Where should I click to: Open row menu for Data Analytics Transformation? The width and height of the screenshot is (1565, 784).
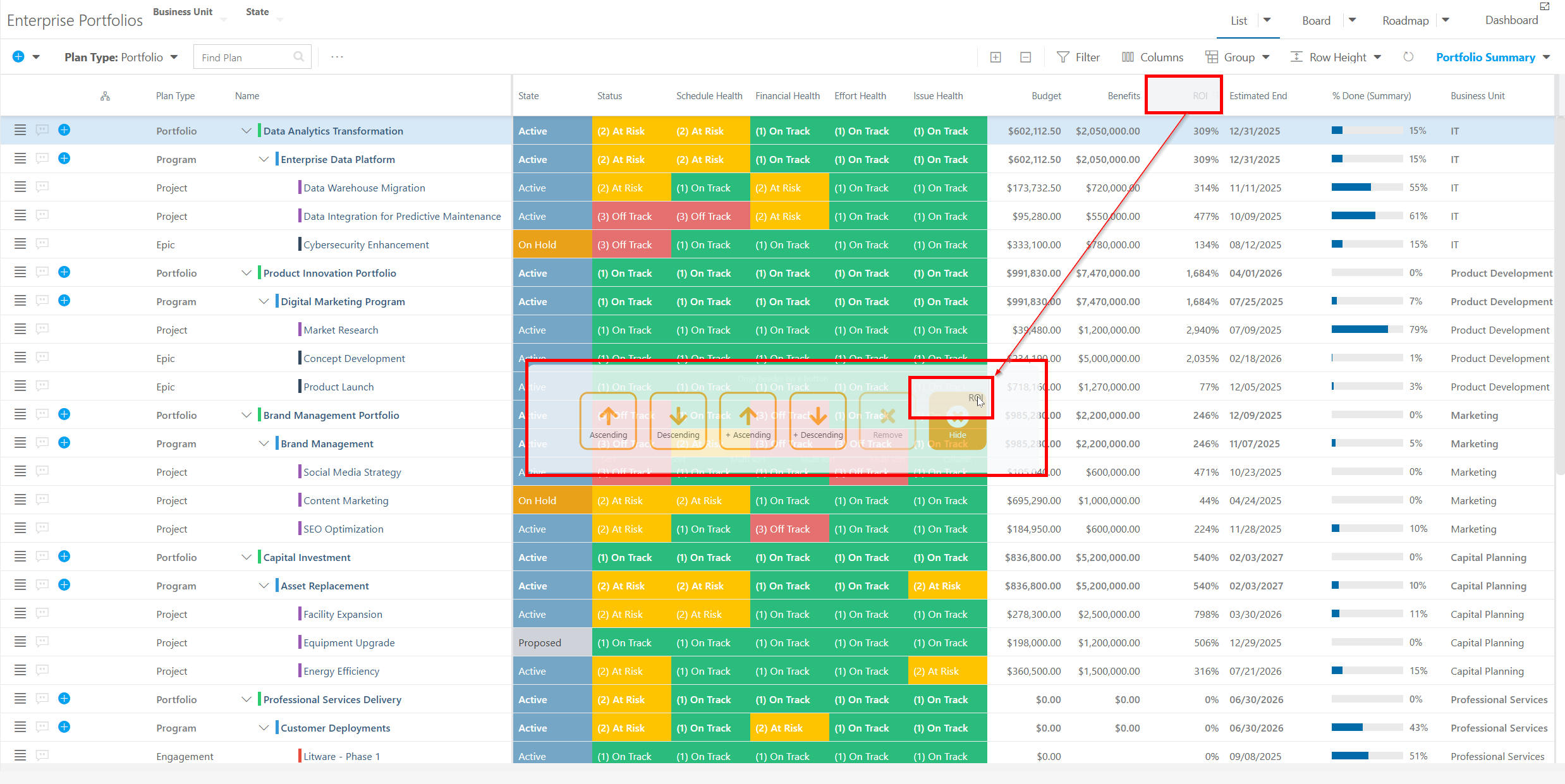[20, 130]
